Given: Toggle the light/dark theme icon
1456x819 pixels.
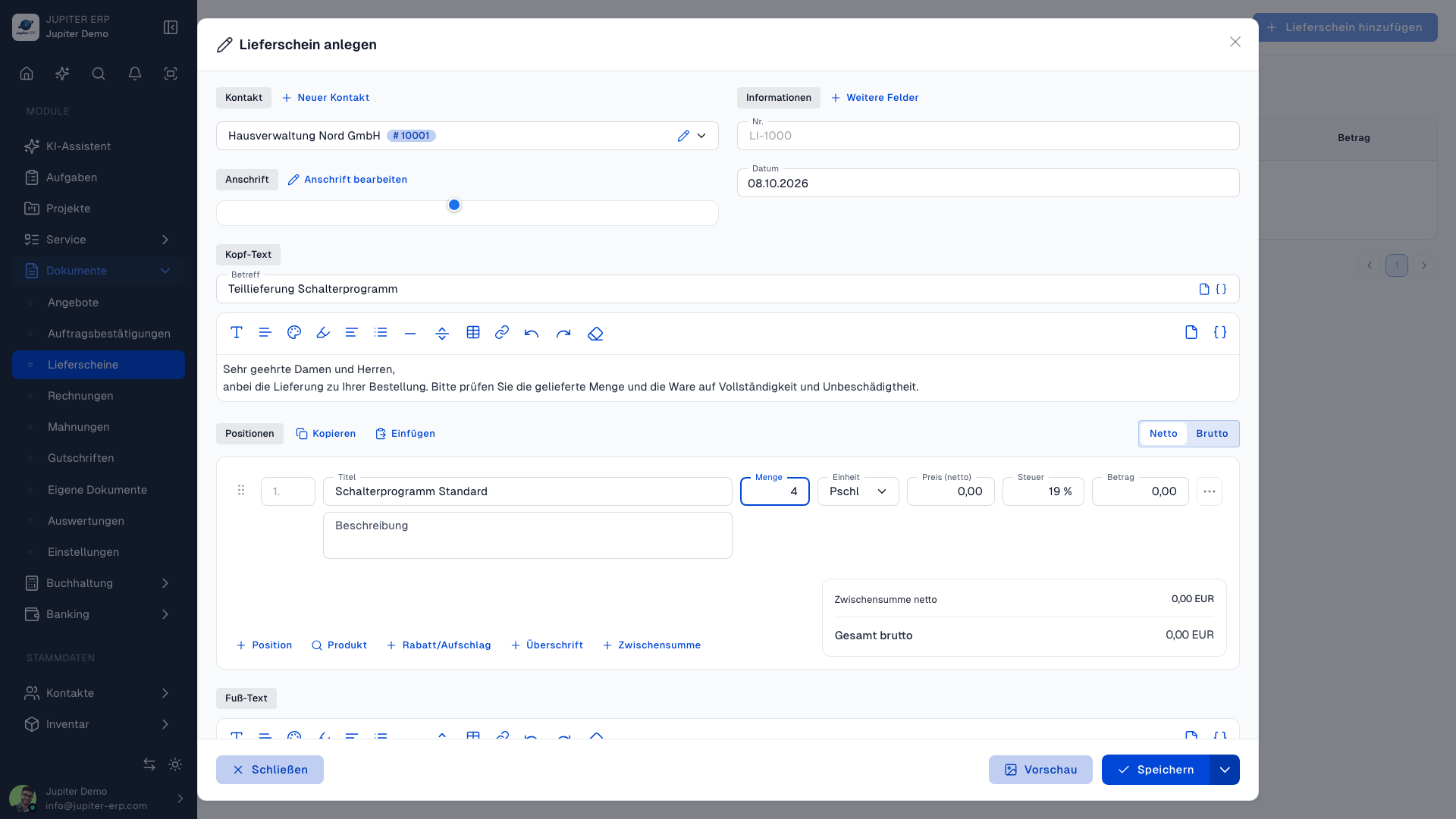Looking at the screenshot, I should click(x=175, y=764).
